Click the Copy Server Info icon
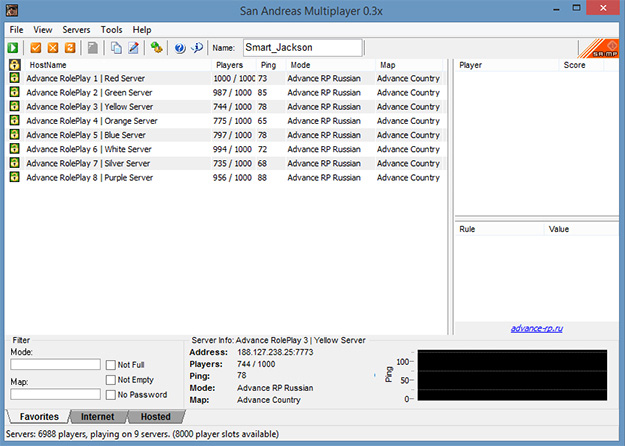 tap(116, 48)
